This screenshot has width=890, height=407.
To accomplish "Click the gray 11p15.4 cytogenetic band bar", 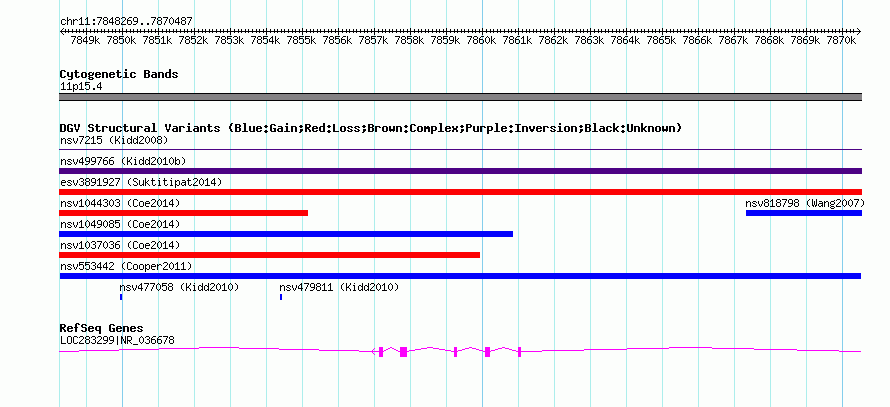I will pos(460,97).
